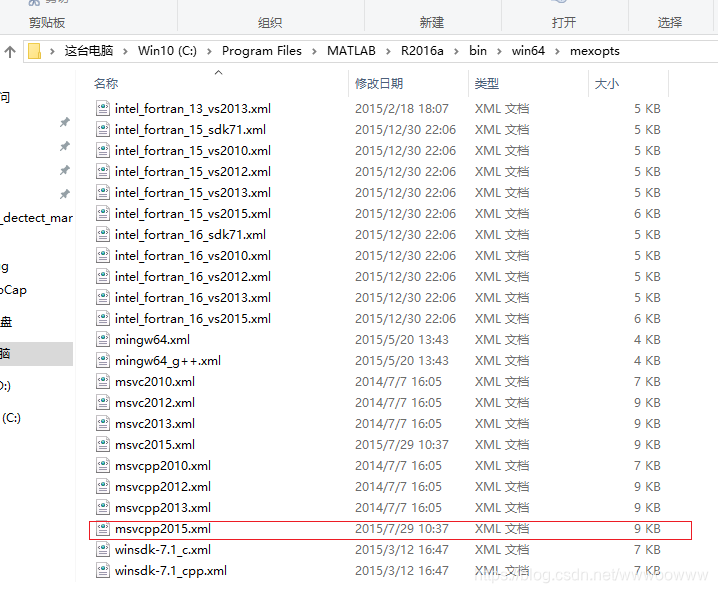Screen dimensions: 718x593
Task: Click file icon of intel_fortran_16_vs2010.xml
Action: click(x=103, y=256)
